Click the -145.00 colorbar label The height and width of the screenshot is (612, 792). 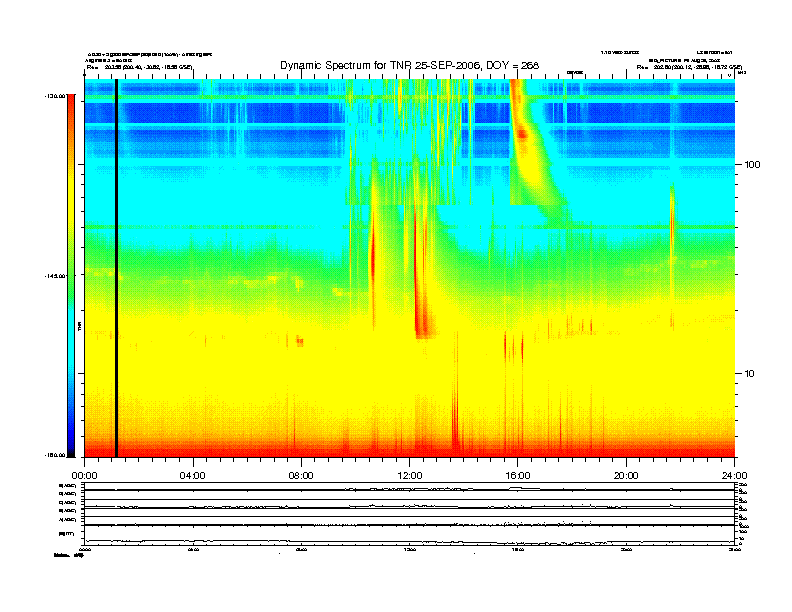click(55, 276)
